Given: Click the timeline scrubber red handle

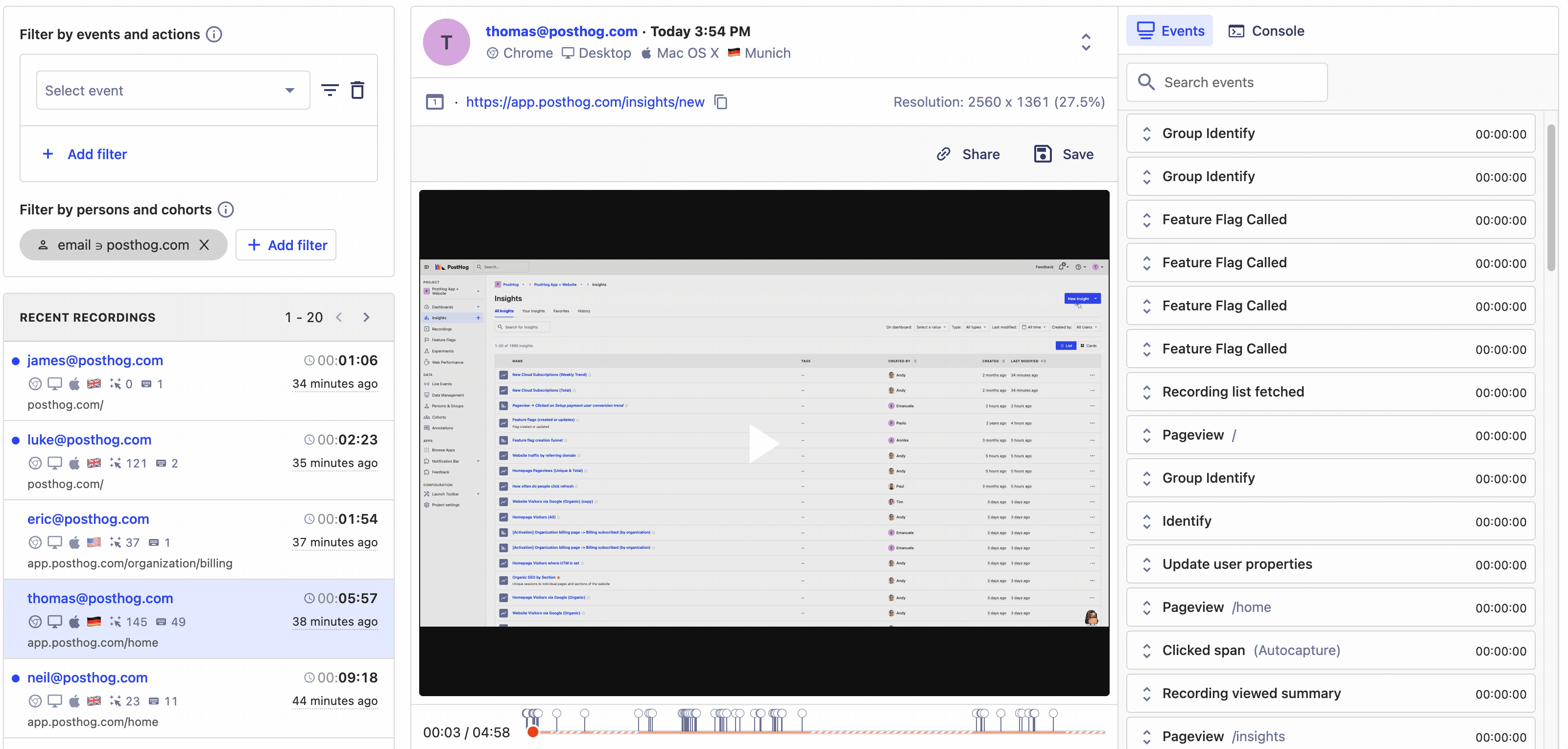Looking at the screenshot, I should pos(533,732).
